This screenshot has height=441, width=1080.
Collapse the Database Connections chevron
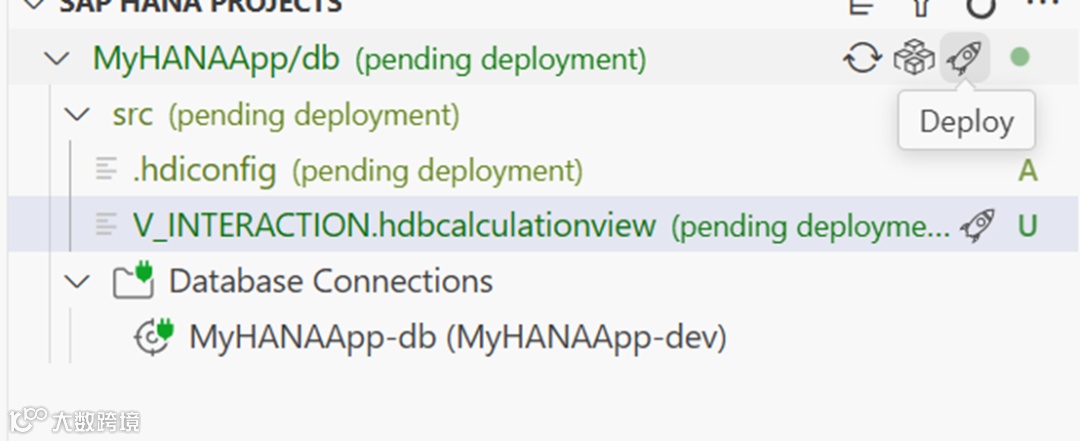(76, 281)
